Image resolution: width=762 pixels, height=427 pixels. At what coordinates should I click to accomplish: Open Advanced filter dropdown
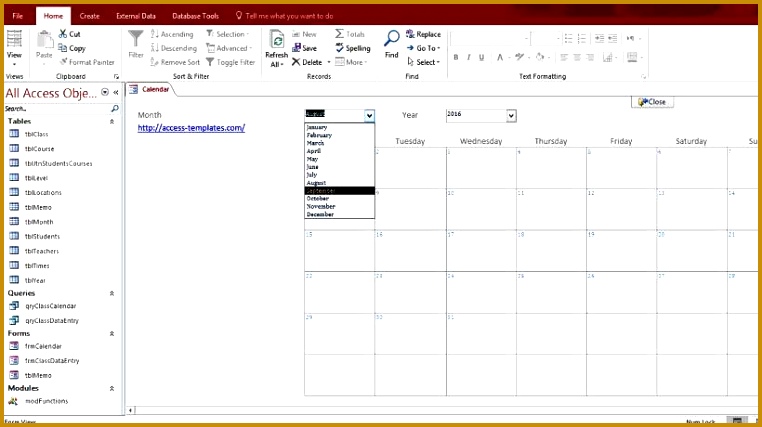pyautogui.click(x=229, y=48)
